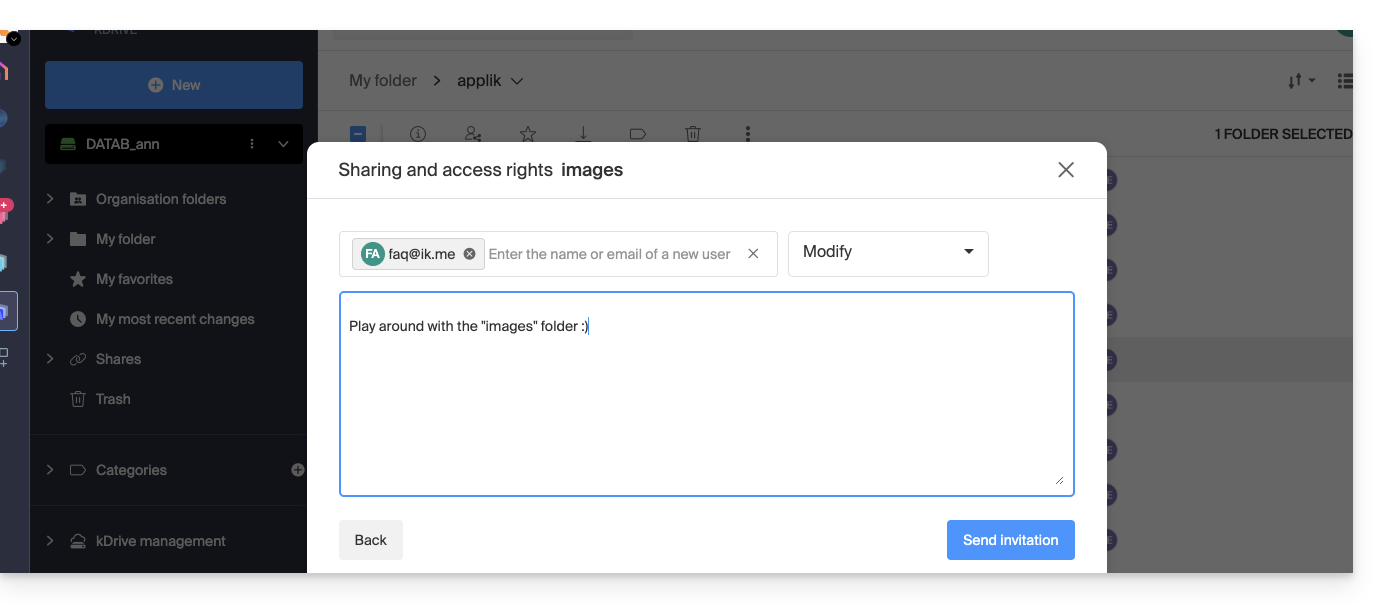Open My favorites in the sidebar

[134, 279]
